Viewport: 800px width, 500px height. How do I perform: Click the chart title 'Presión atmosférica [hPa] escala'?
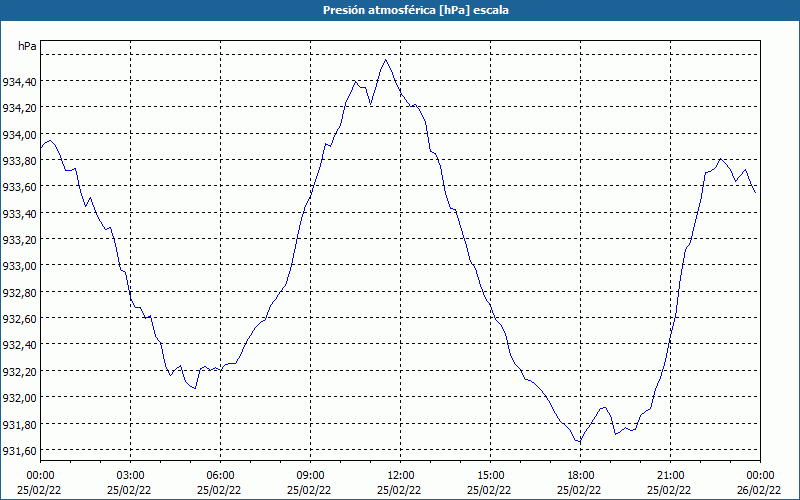pyautogui.click(x=416, y=10)
